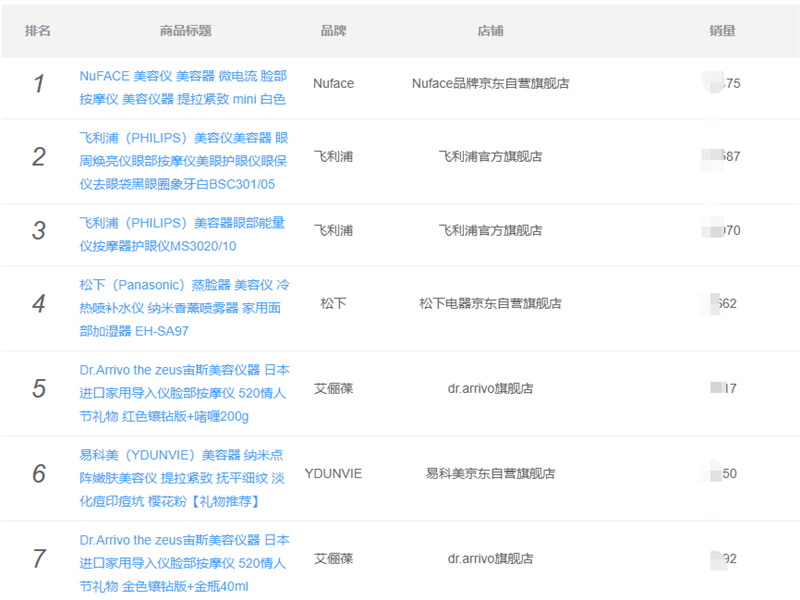Click the 易科美京东自营旗舰店 store name
Image resolution: width=800 pixels, height=600 pixels.
490,474
